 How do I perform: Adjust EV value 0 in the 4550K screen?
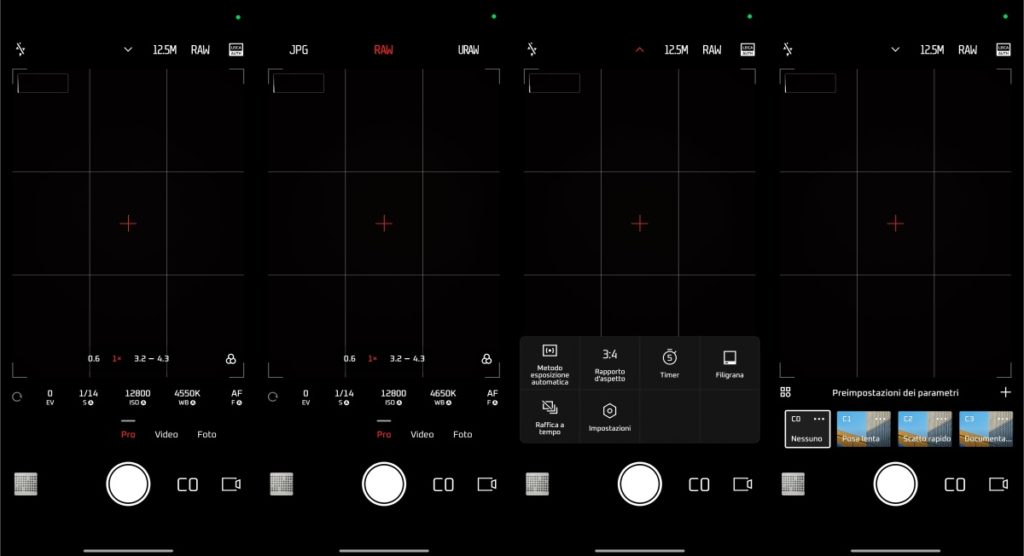[x=50, y=397]
